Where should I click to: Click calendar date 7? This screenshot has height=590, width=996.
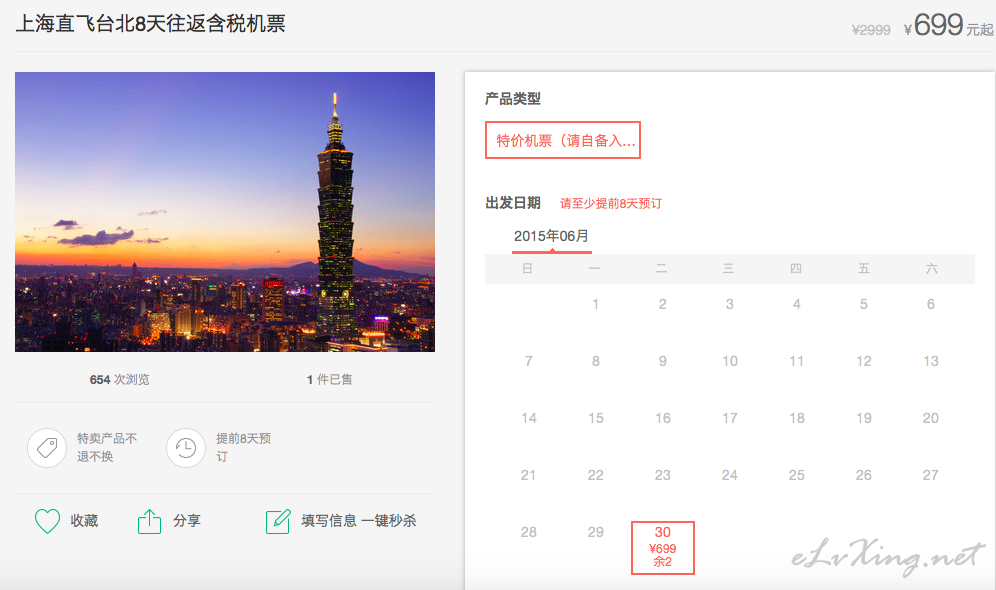point(528,361)
